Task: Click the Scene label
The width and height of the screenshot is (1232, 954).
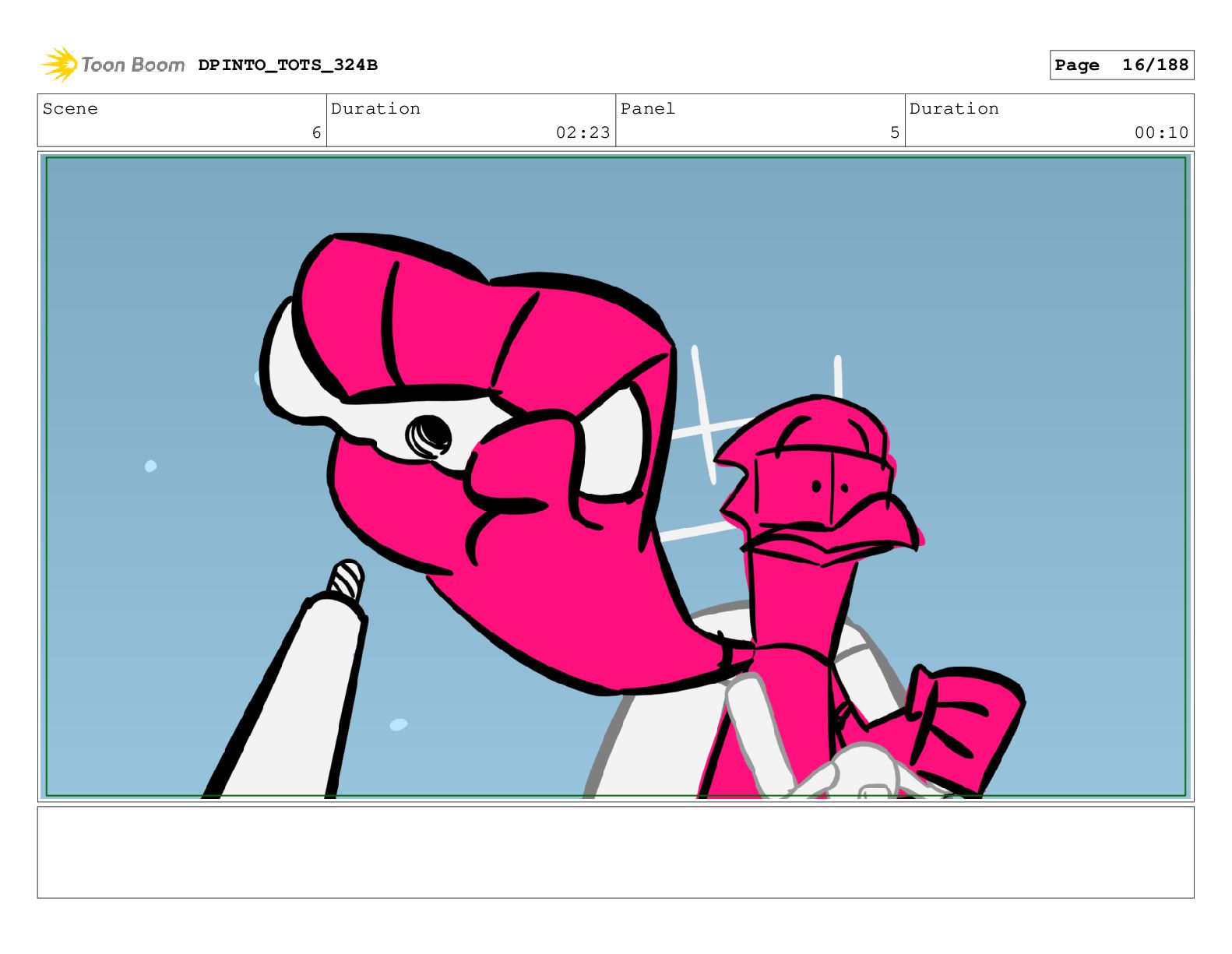Action: tap(70, 109)
